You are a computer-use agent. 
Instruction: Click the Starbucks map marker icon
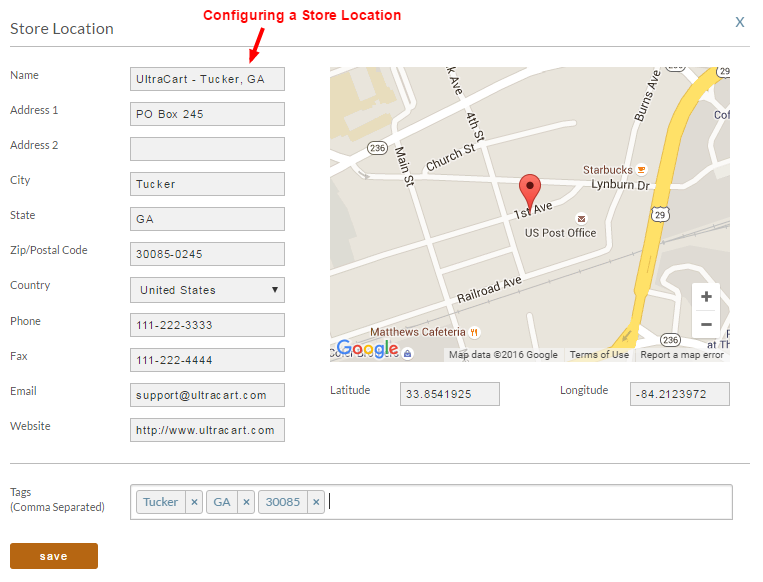pos(641,169)
